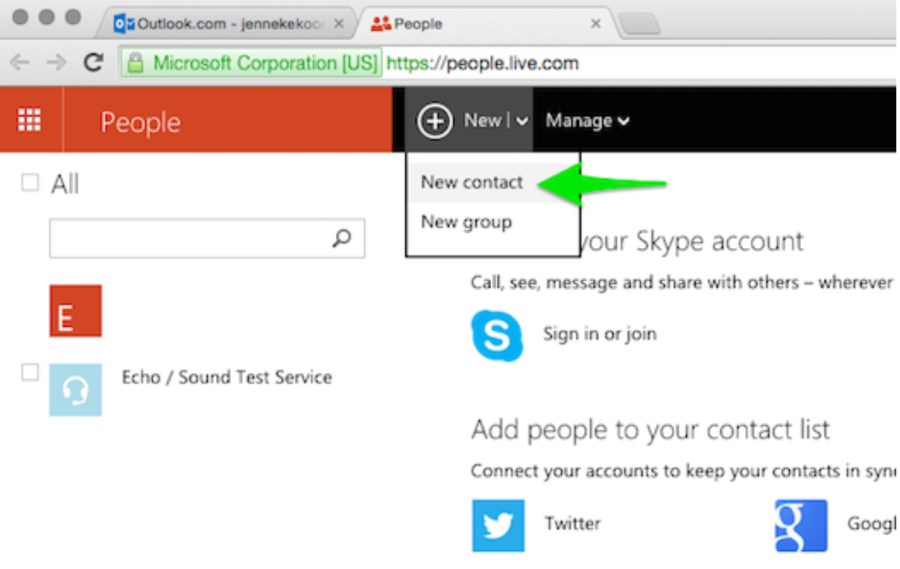
Task: Click the search magnifier icon
Action: point(342,238)
